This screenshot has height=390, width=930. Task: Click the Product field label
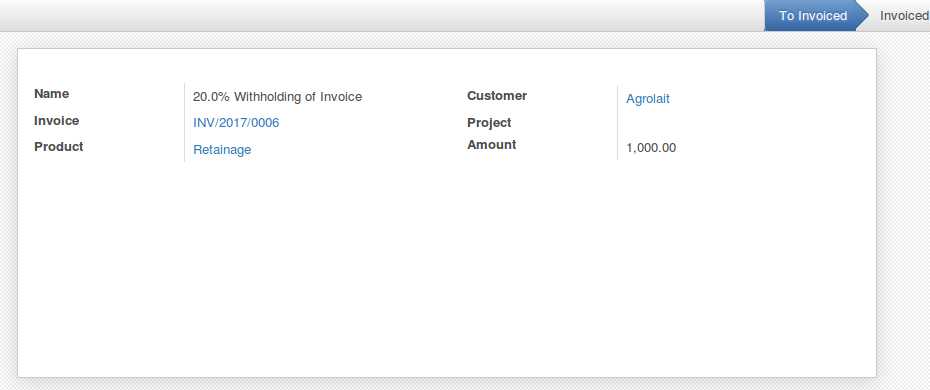(59, 146)
